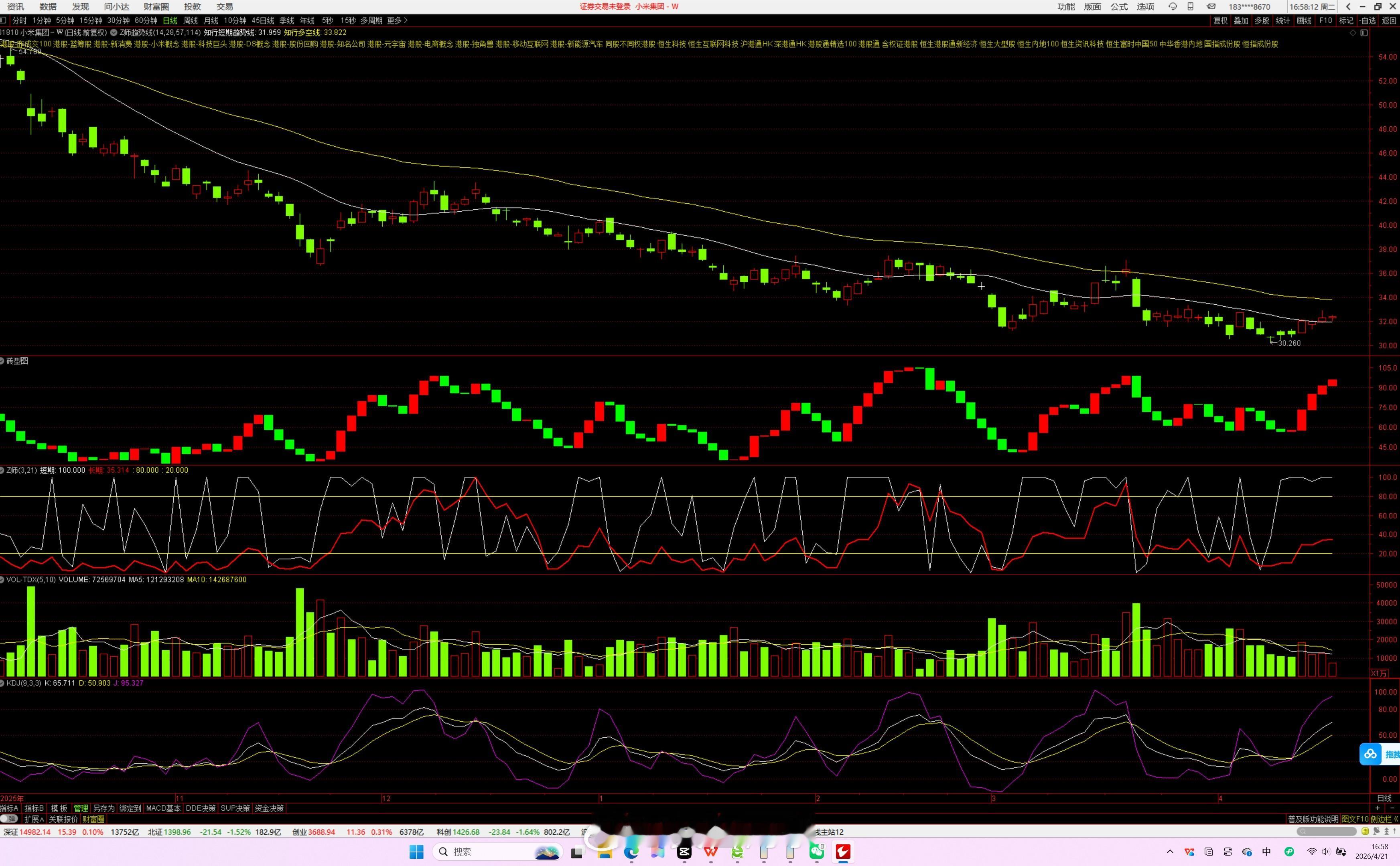Toggle 复权 price adjustment button
Screen dimensions: 1400x866
tap(1221, 20)
